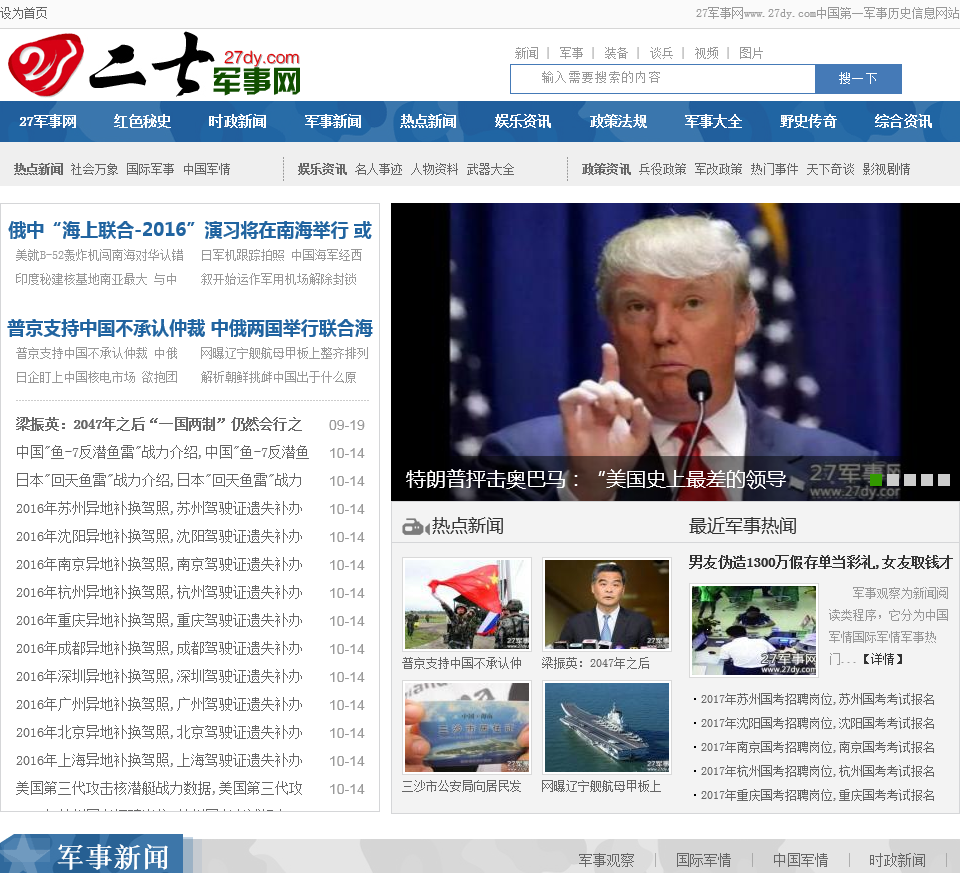
Task: Open 三沙市 resident ID card thumbnail
Action: [467, 727]
